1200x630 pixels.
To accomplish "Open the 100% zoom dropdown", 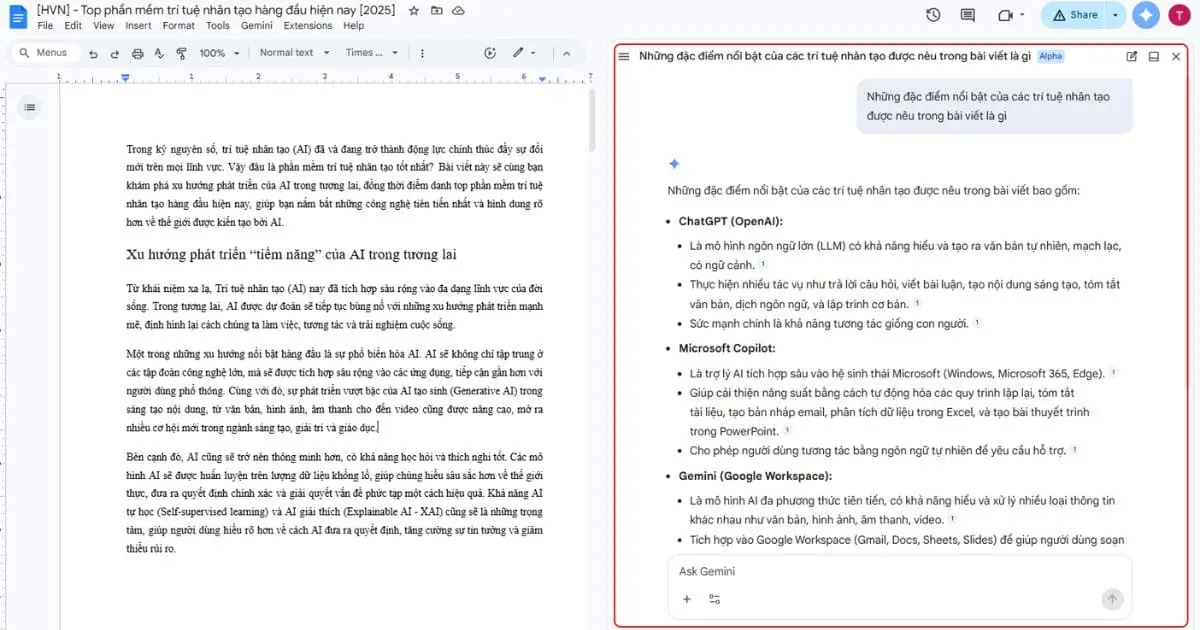I will point(218,53).
